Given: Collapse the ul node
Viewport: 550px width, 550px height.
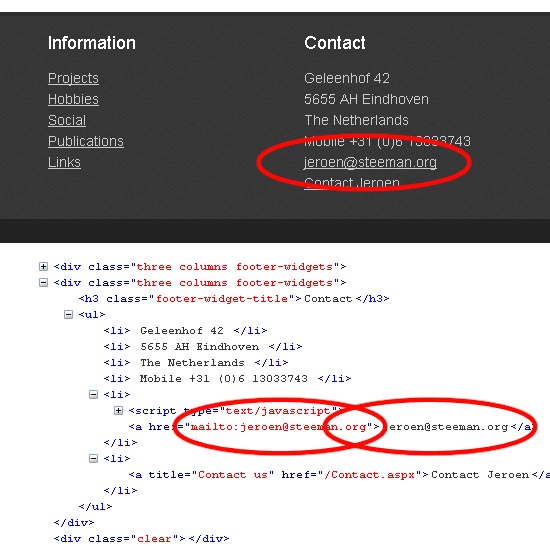Looking at the screenshot, I should tap(68, 315).
